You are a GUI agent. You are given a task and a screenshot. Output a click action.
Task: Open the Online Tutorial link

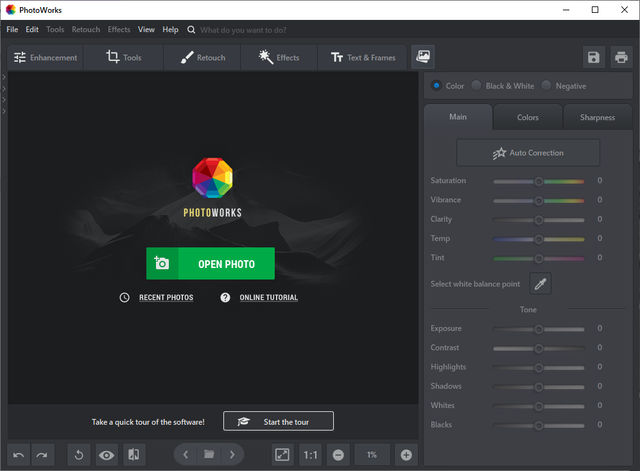[268, 297]
